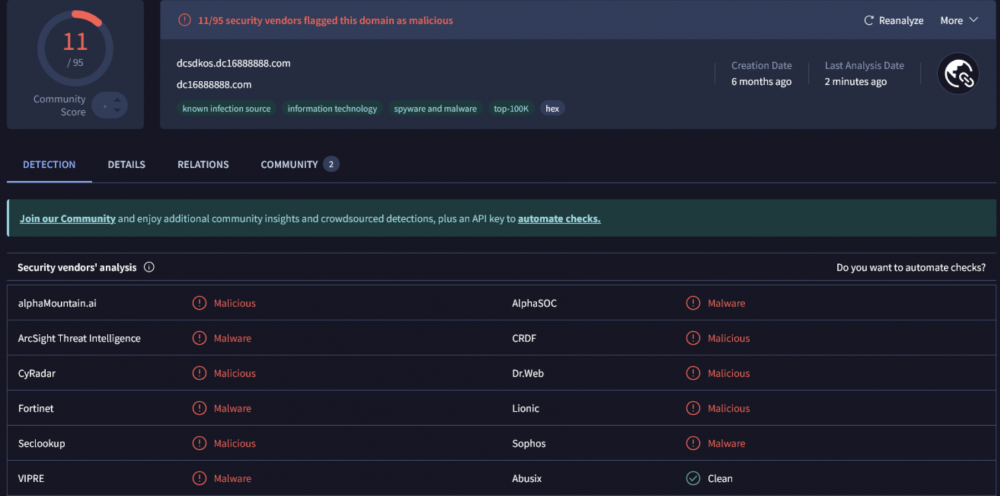
Task: Downvote the Community Score
Action: [118, 111]
